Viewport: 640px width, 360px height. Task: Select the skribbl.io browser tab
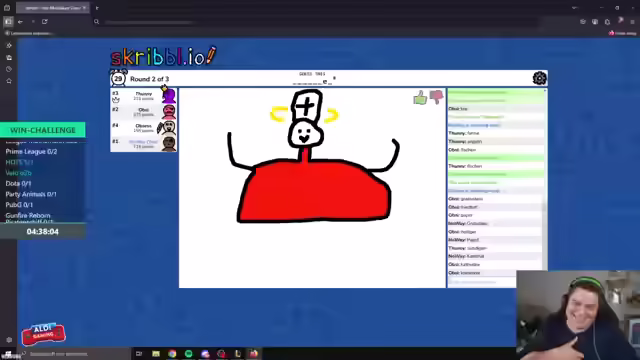pyautogui.click(x=53, y=8)
